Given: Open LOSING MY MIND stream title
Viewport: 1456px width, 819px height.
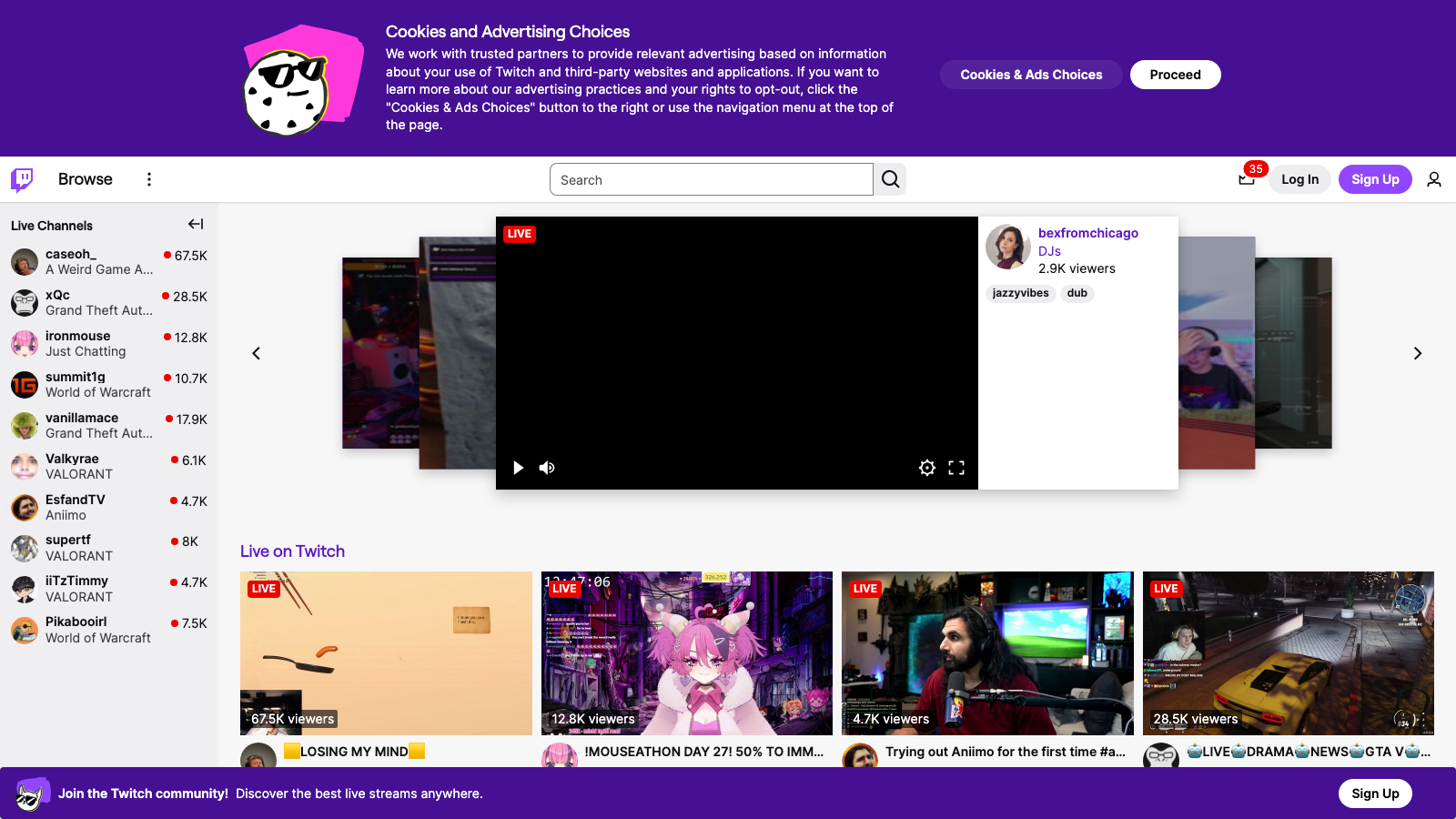Looking at the screenshot, I should 354,752.
